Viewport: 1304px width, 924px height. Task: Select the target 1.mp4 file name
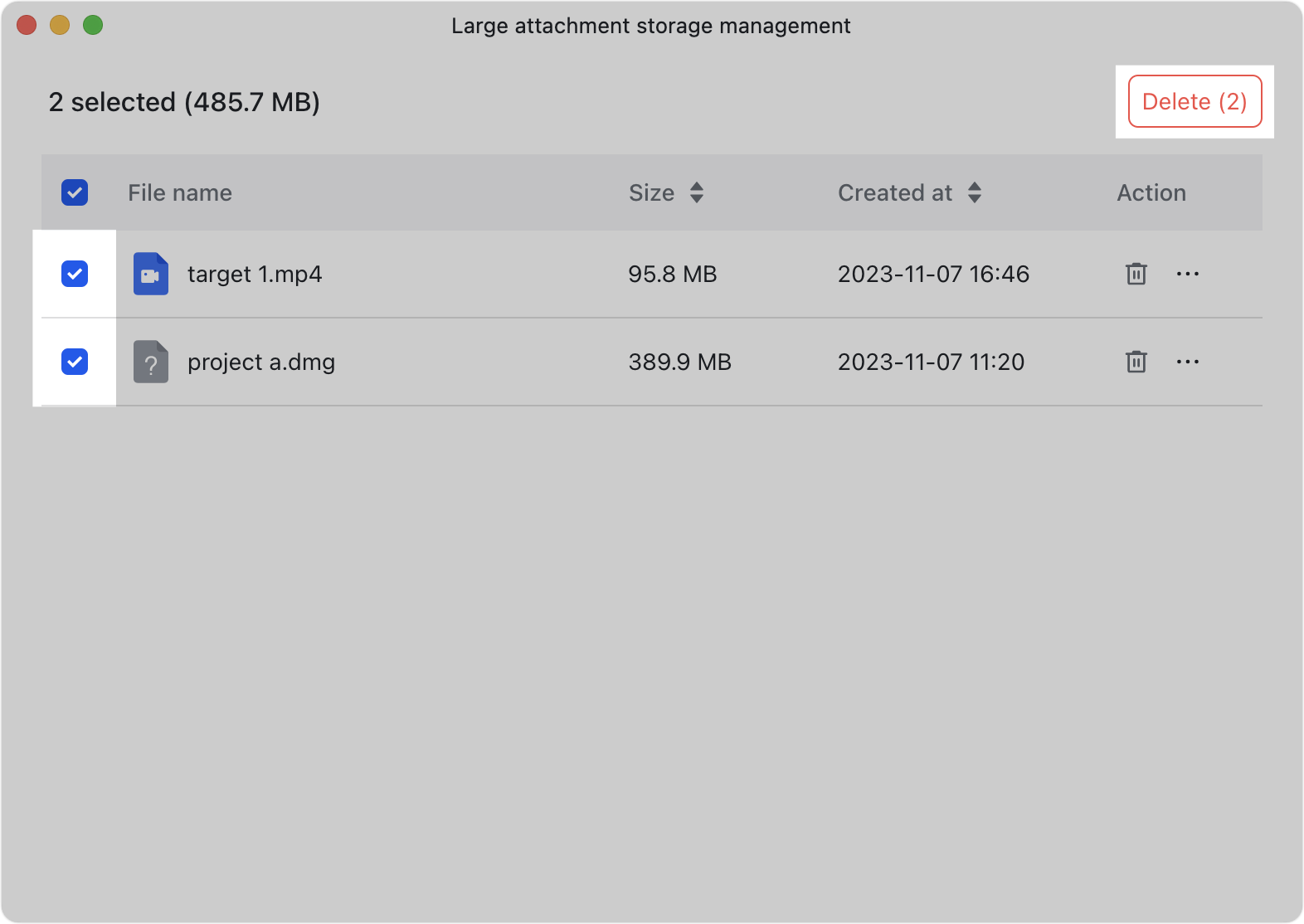click(x=255, y=275)
